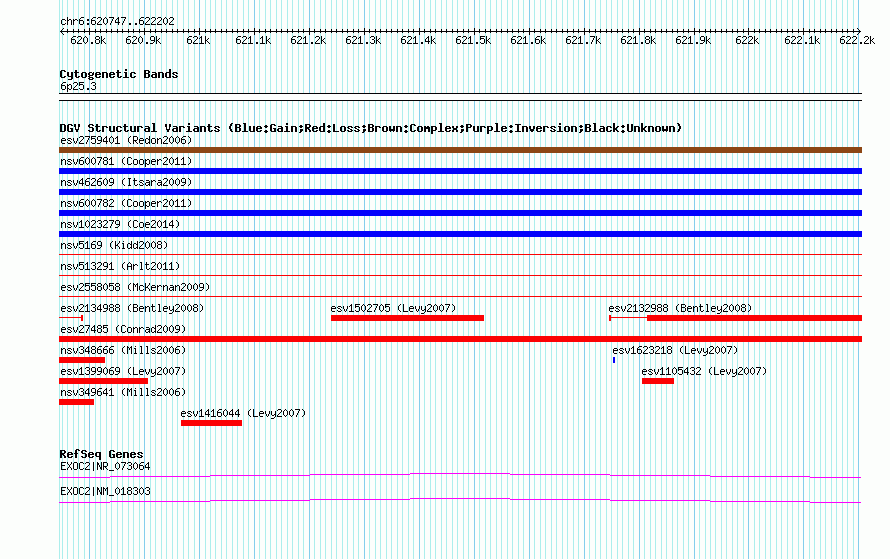The image size is (890, 559).
Task: Select the tiny blue esv1623218 marker
Action: point(614,360)
